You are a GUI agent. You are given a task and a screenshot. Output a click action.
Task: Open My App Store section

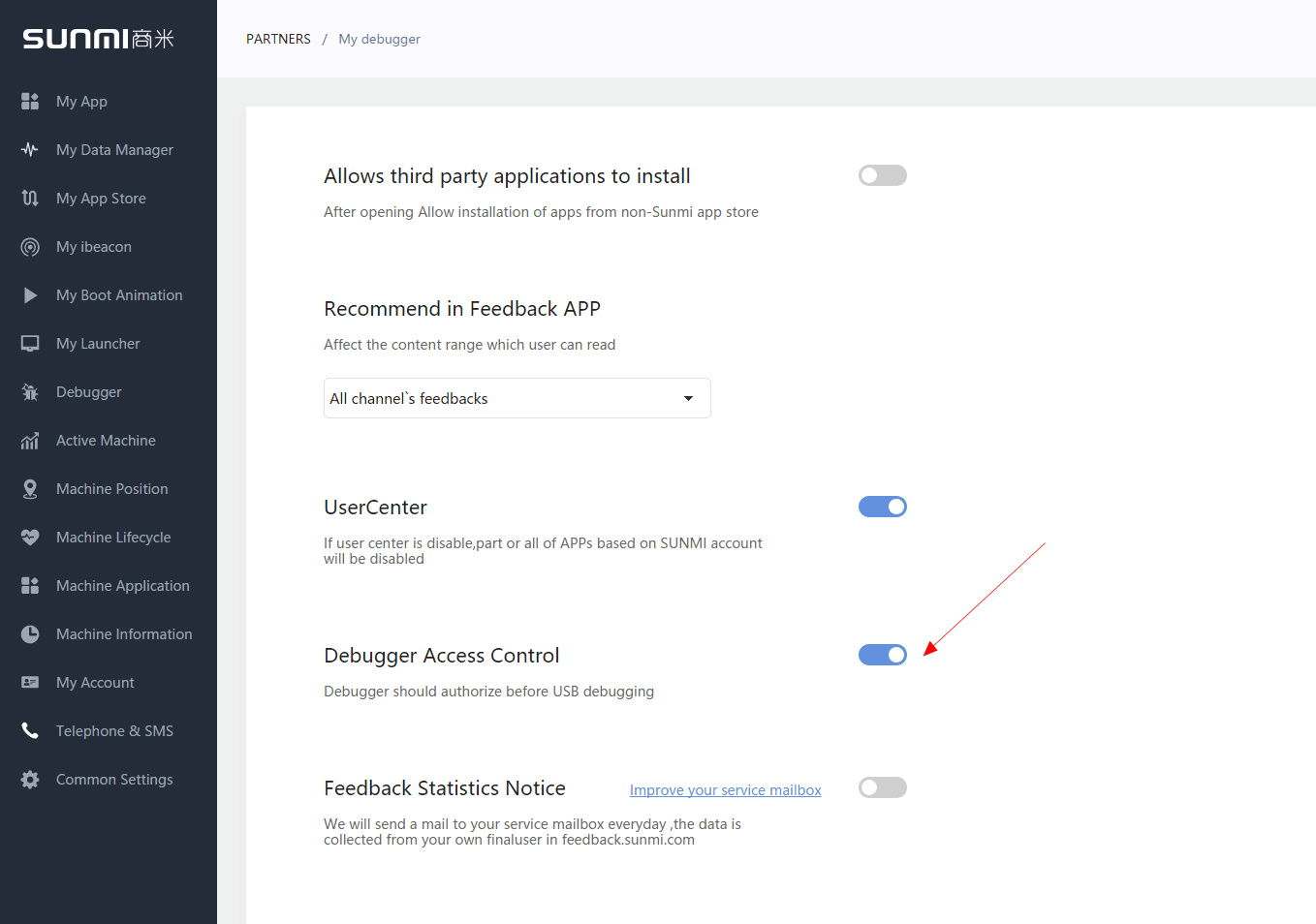pyautogui.click(x=101, y=198)
